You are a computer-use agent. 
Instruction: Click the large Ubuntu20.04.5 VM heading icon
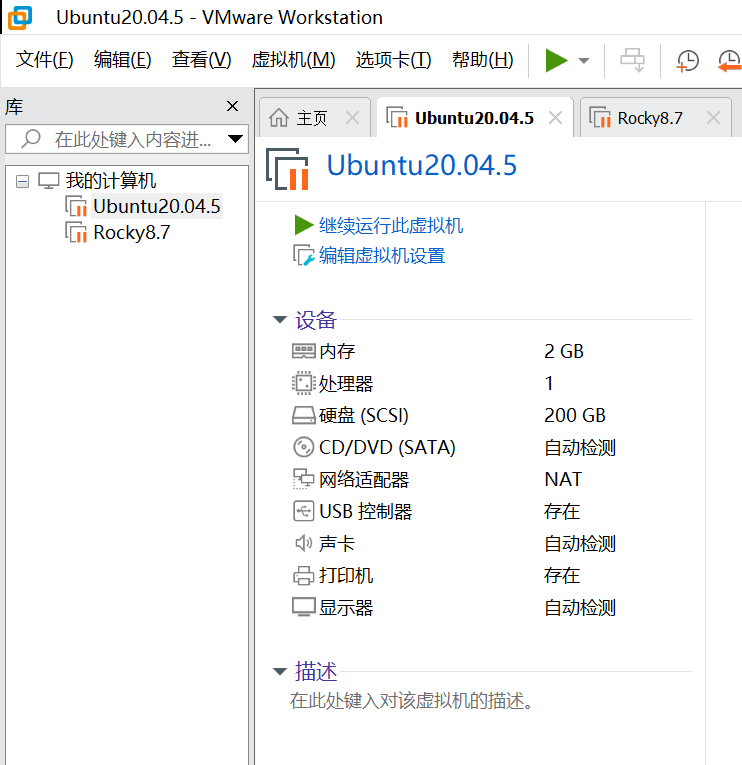[287, 169]
